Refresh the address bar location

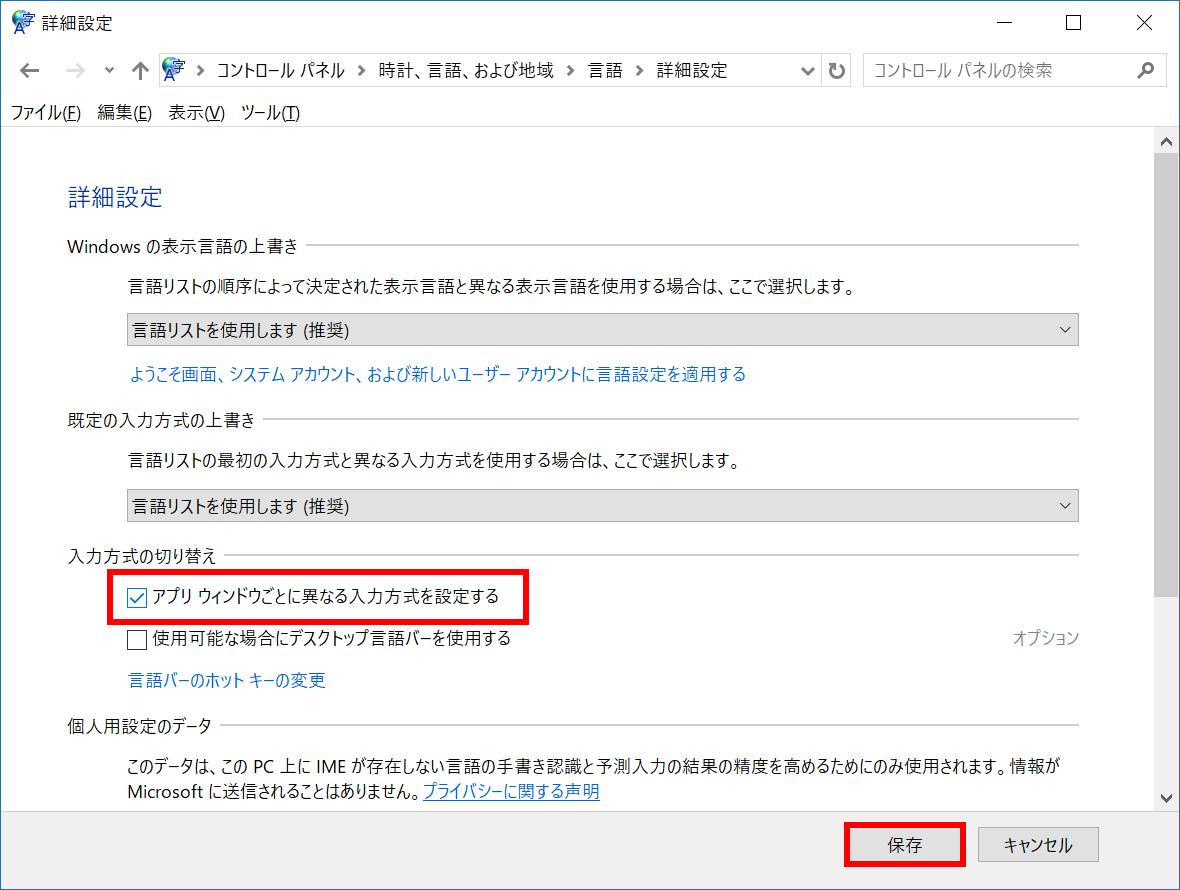pyautogui.click(x=837, y=71)
